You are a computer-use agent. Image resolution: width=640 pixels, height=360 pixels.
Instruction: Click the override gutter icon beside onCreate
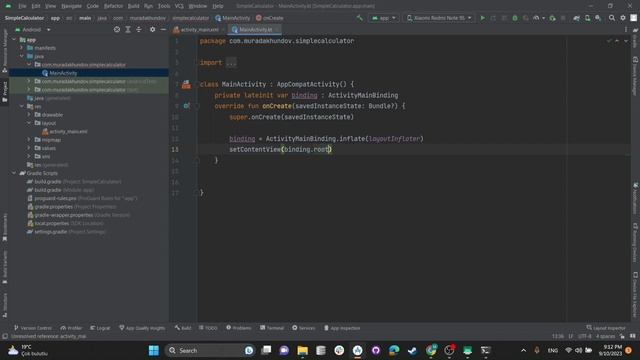[186, 106]
